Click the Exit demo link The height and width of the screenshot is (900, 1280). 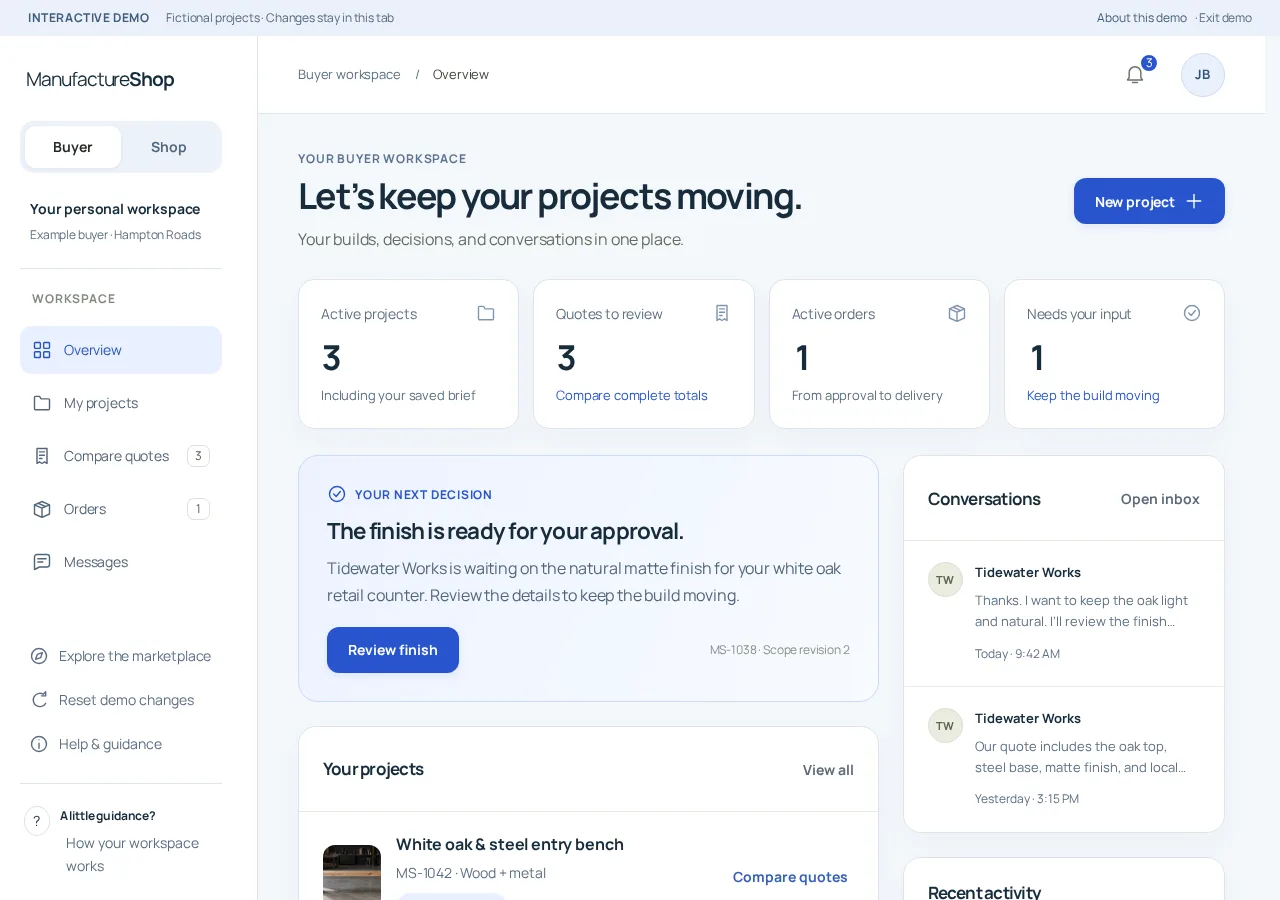pyautogui.click(x=1225, y=18)
